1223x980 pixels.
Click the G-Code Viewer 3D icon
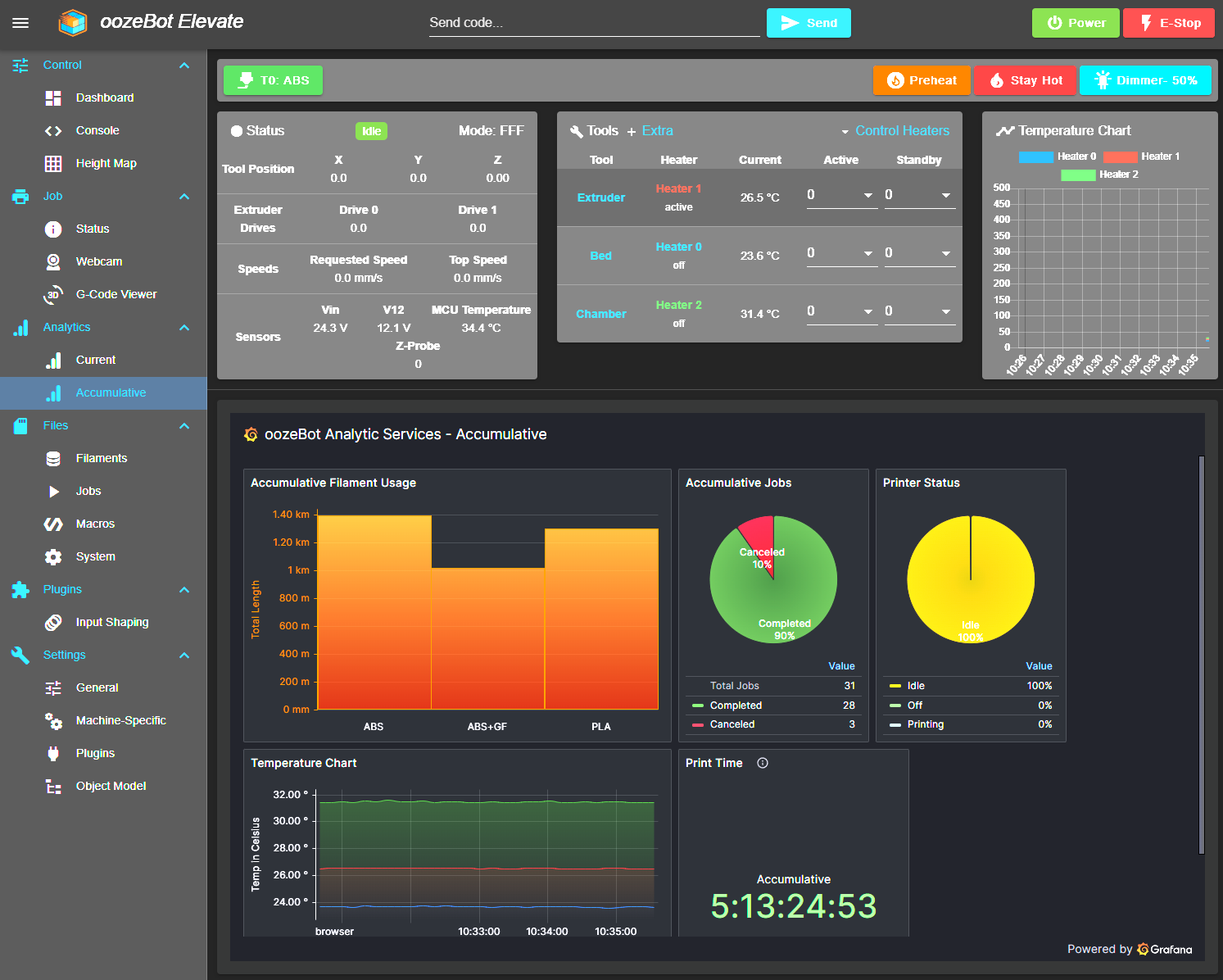point(53,295)
